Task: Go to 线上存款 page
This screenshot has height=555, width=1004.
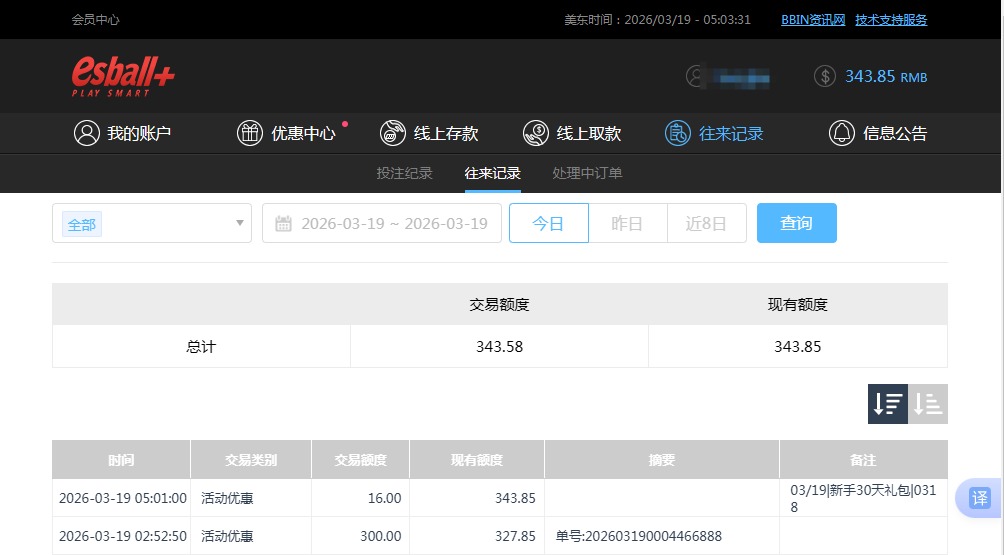Action: (429, 133)
